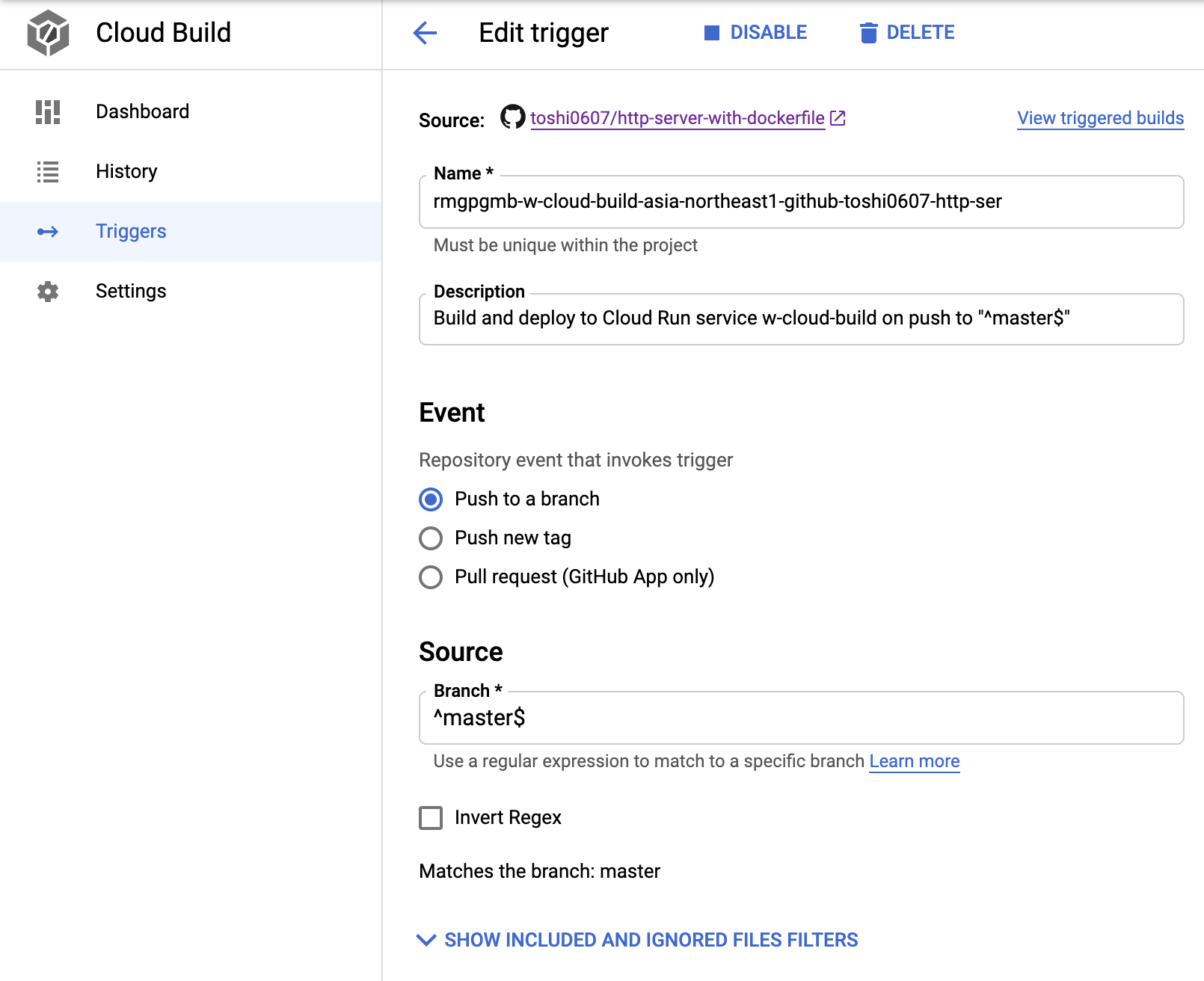This screenshot has width=1204, height=981.
Task: Select Pull request (GitHub App only) radio
Action: point(431,577)
